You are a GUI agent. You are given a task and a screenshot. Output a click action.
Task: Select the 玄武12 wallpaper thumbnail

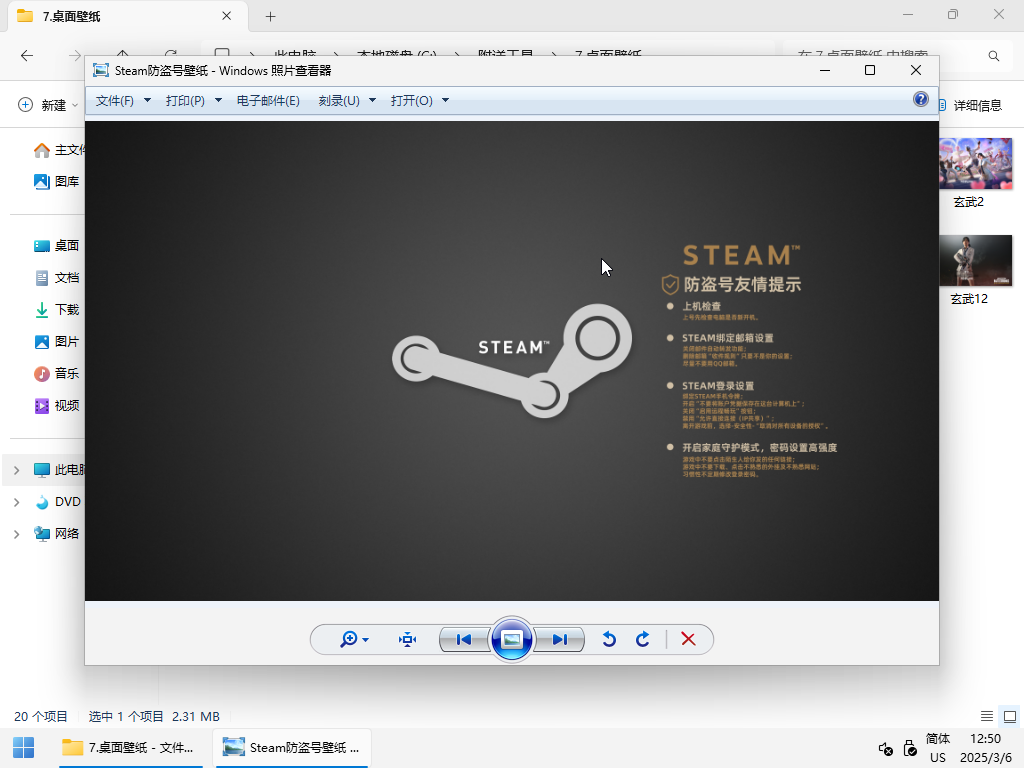(975, 261)
